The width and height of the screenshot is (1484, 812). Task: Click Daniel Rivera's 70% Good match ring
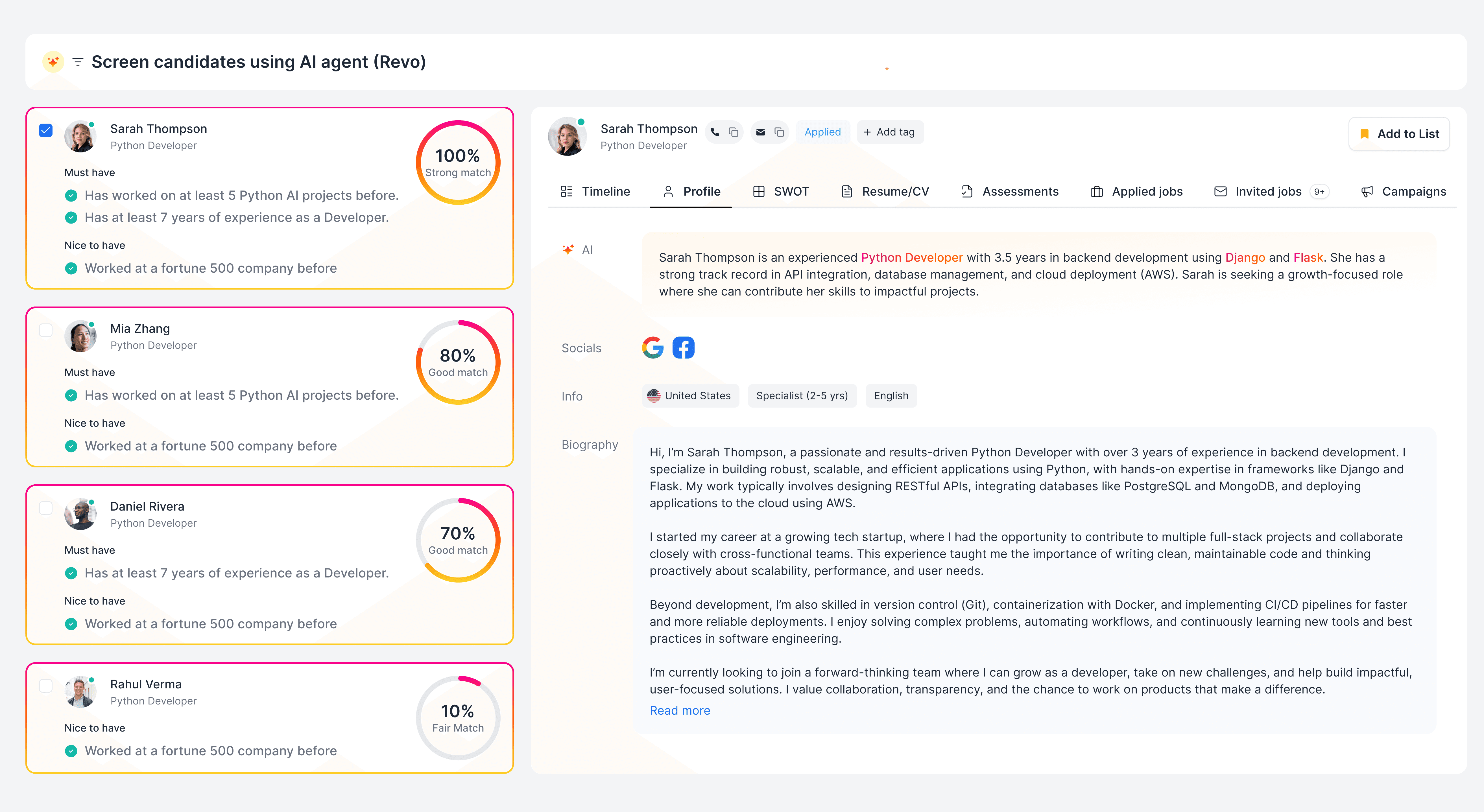pyautogui.click(x=457, y=540)
